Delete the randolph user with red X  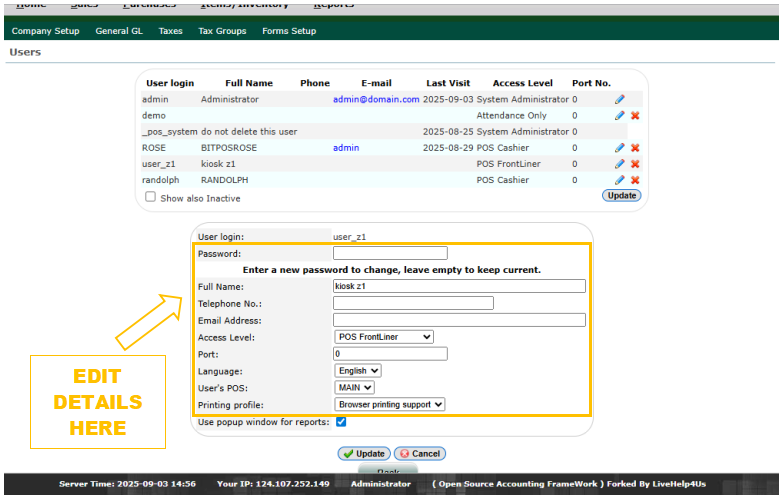tap(635, 180)
